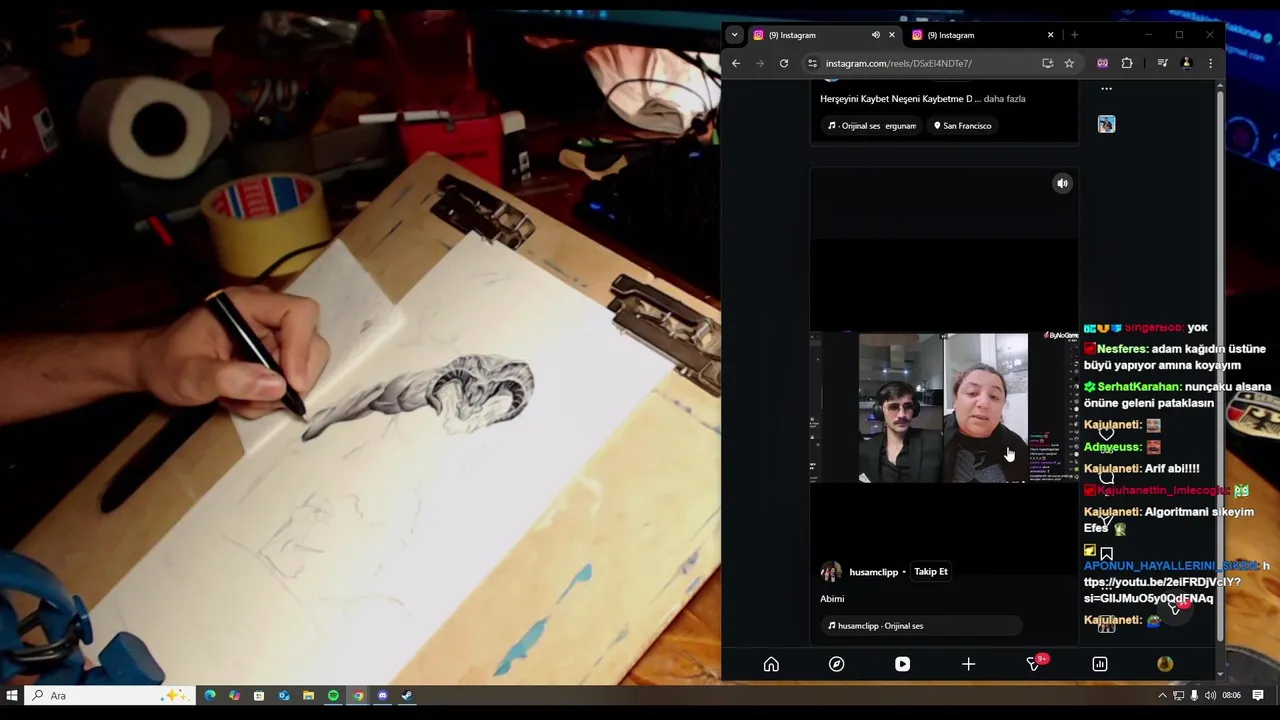View site information for instagram.com
Image resolution: width=1280 pixels, height=720 pixels.
pos(812,63)
